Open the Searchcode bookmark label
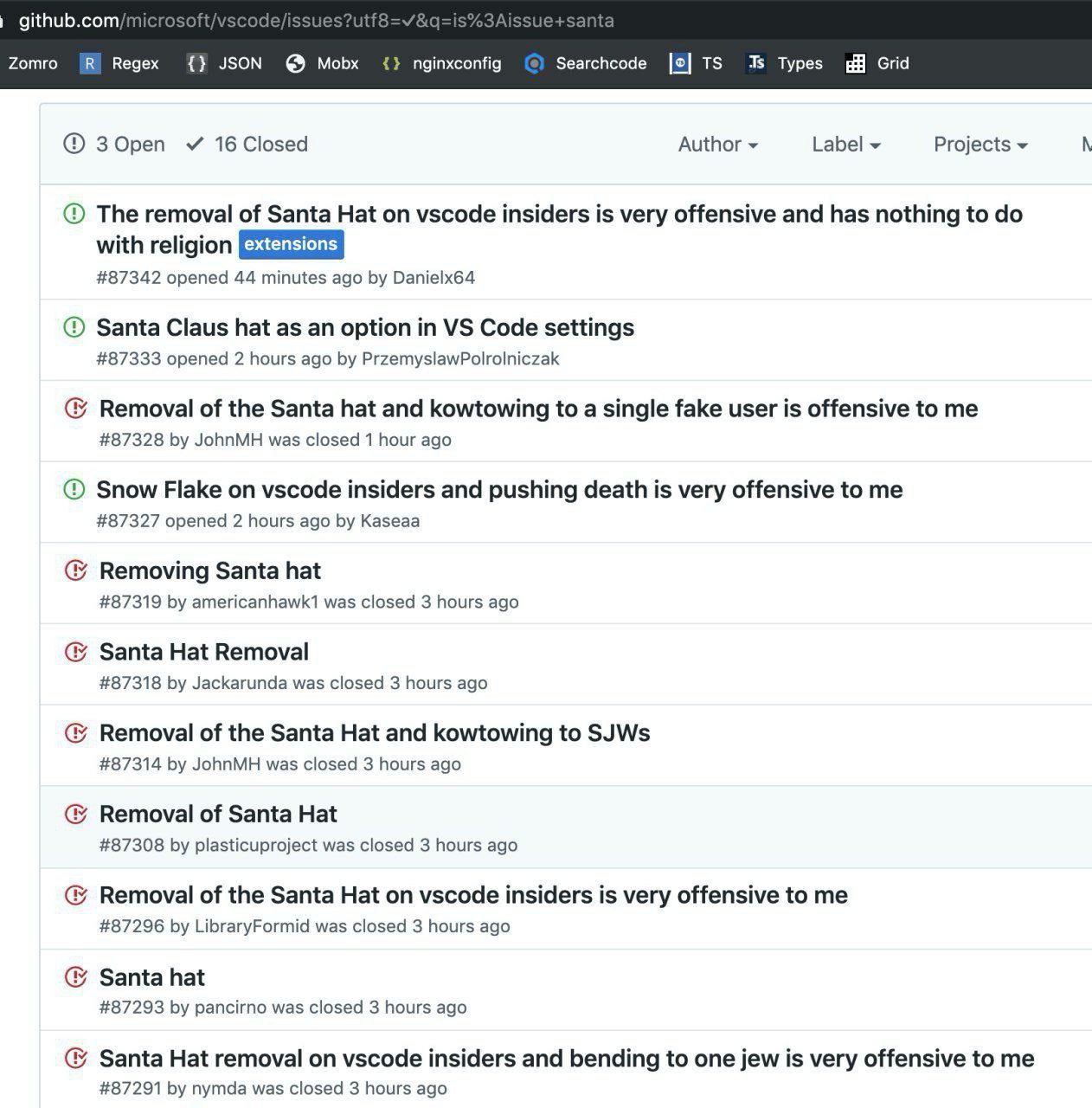The image size is (1092, 1108). [x=601, y=63]
